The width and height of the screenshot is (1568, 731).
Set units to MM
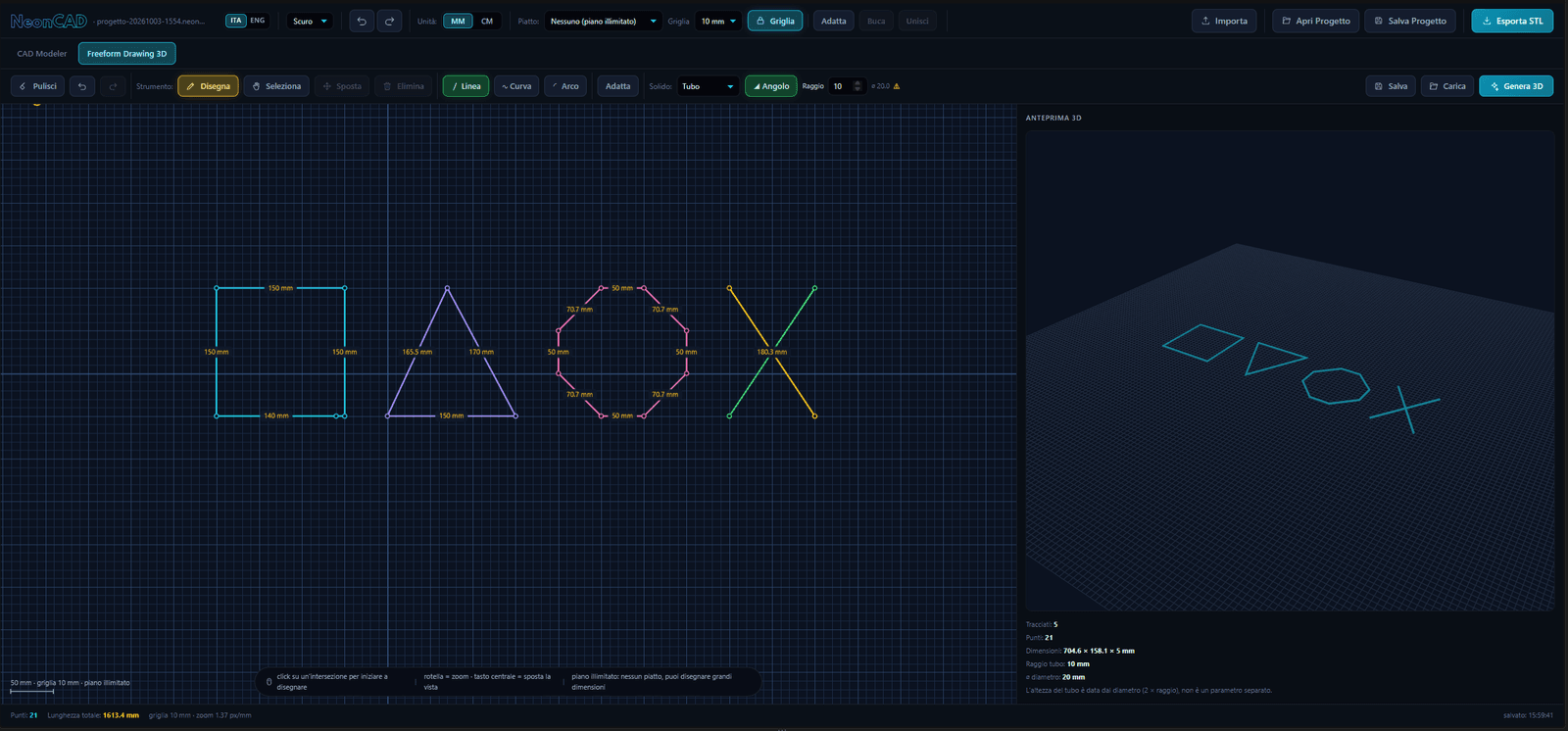click(458, 21)
